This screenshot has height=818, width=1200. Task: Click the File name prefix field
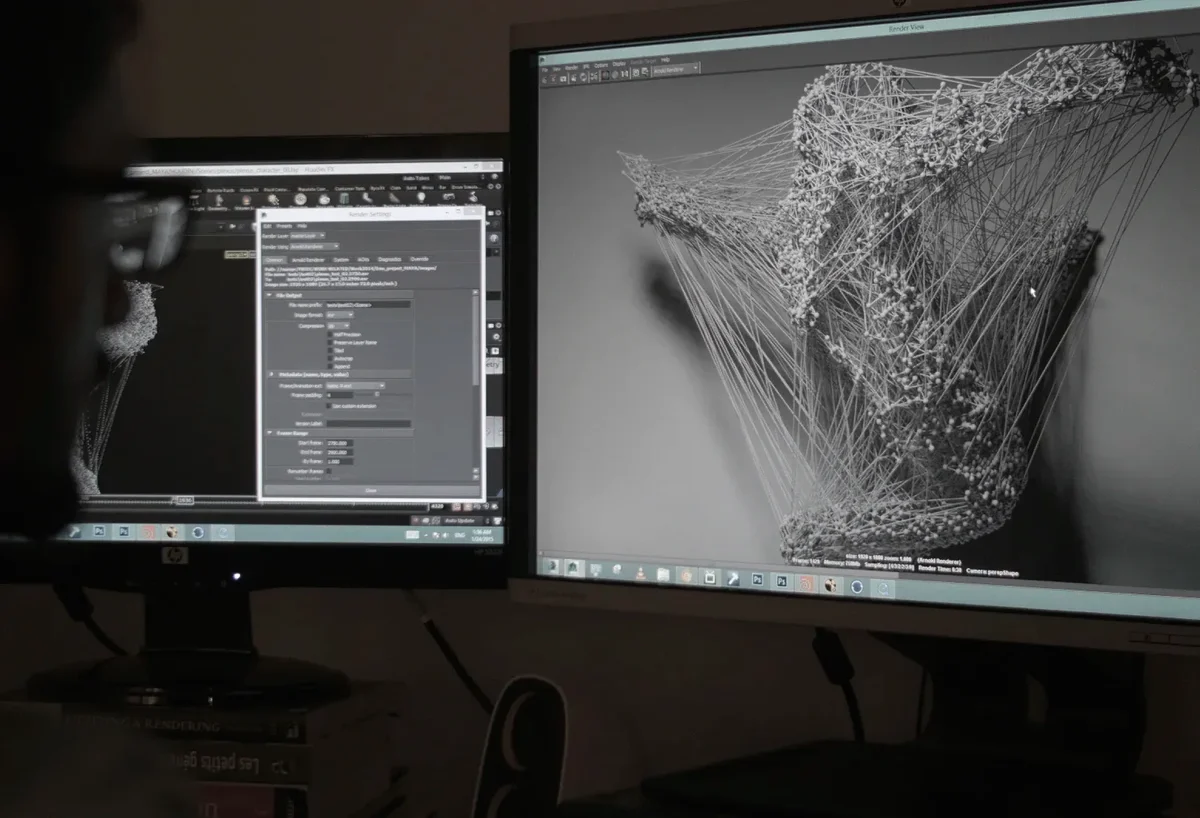pyautogui.click(x=368, y=305)
